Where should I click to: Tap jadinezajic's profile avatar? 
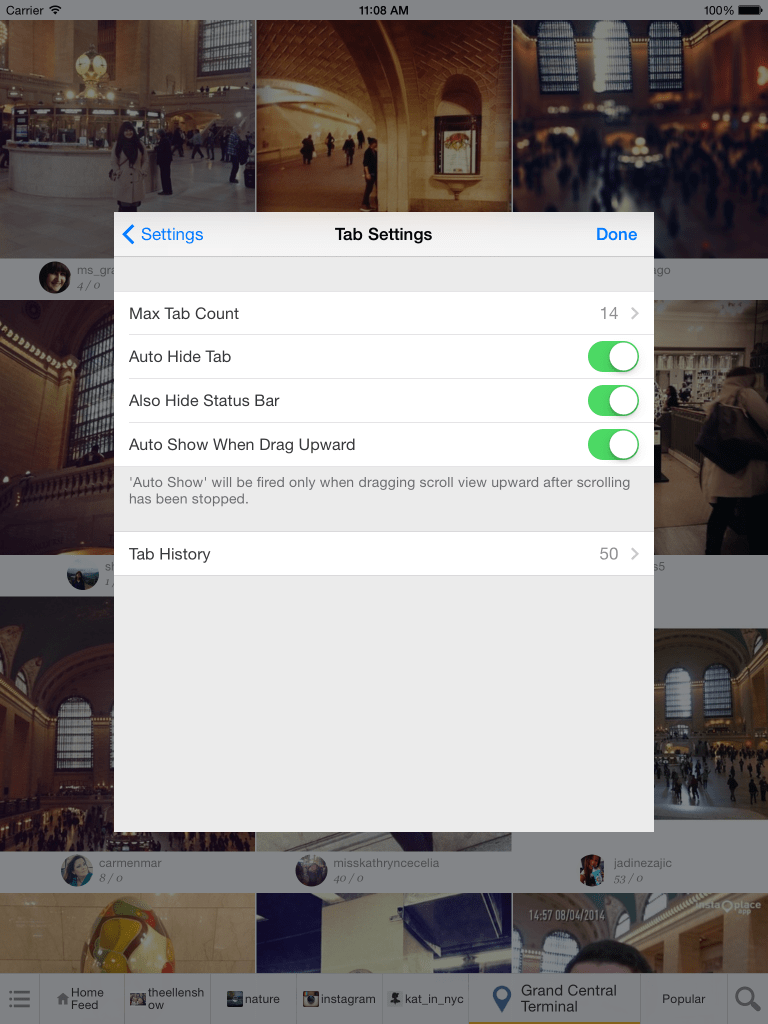point(592,870)
